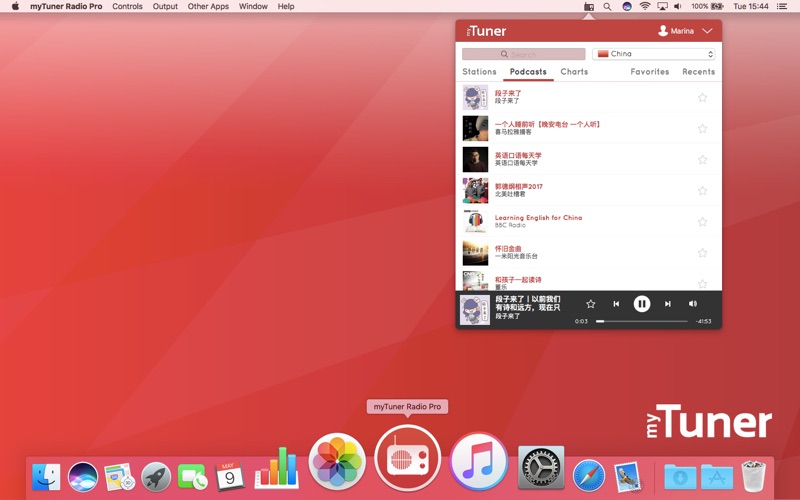Skip to the next track

click(x=668, y=304)
